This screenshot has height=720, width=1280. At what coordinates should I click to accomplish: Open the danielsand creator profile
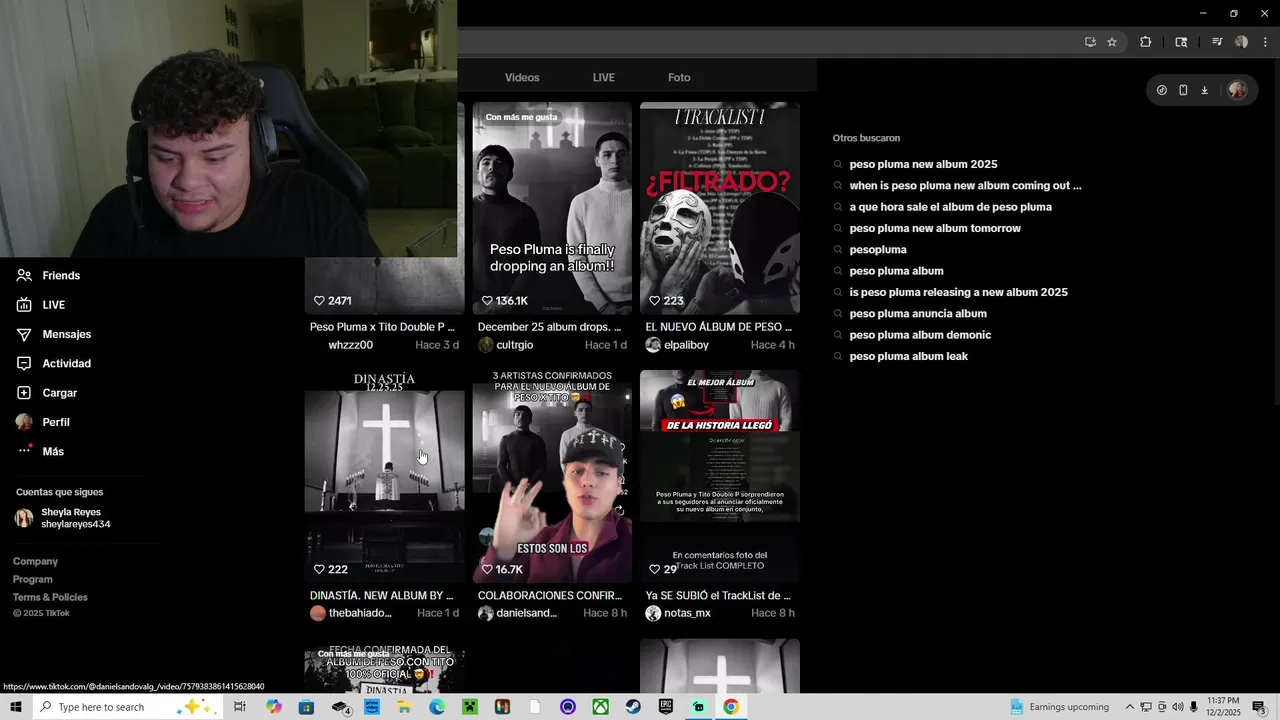[518, 613]
